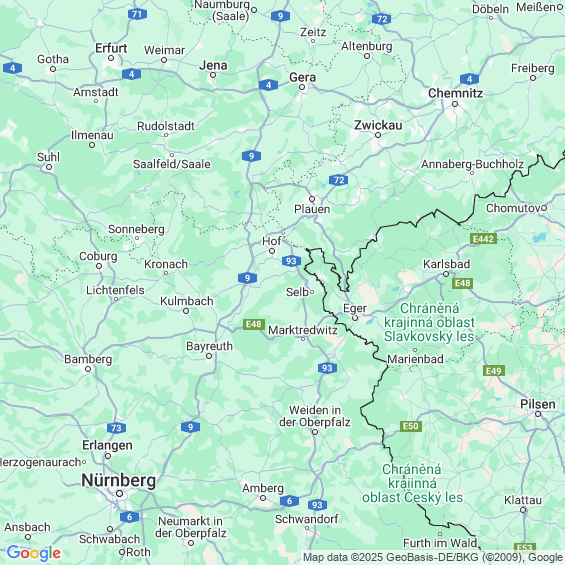Click the A71 highway shield near Erfurt

tap(137, 14)
